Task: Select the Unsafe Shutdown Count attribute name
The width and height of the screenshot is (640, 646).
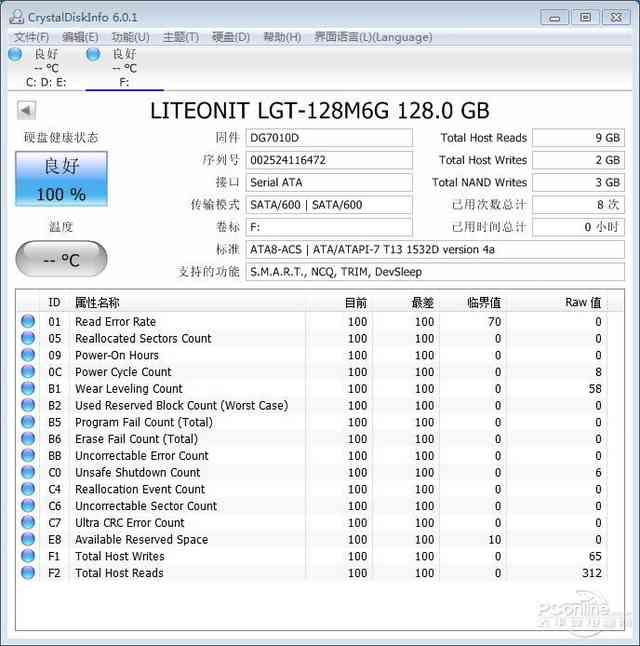Action: [x=138, y=472]
